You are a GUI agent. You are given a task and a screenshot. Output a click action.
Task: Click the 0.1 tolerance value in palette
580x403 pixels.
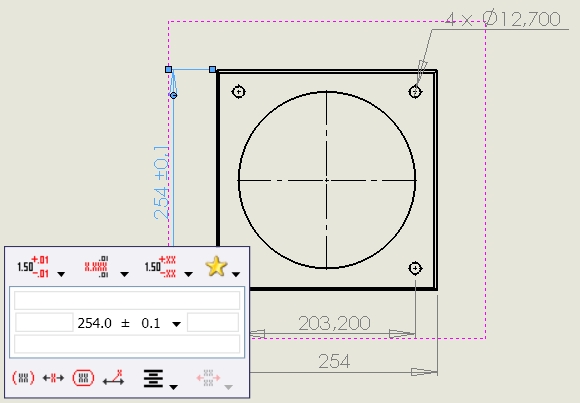151,323
